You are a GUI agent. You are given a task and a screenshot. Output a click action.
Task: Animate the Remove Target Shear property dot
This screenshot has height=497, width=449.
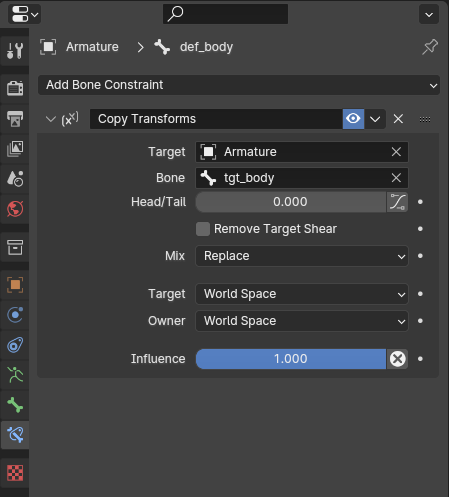(420, 229)
